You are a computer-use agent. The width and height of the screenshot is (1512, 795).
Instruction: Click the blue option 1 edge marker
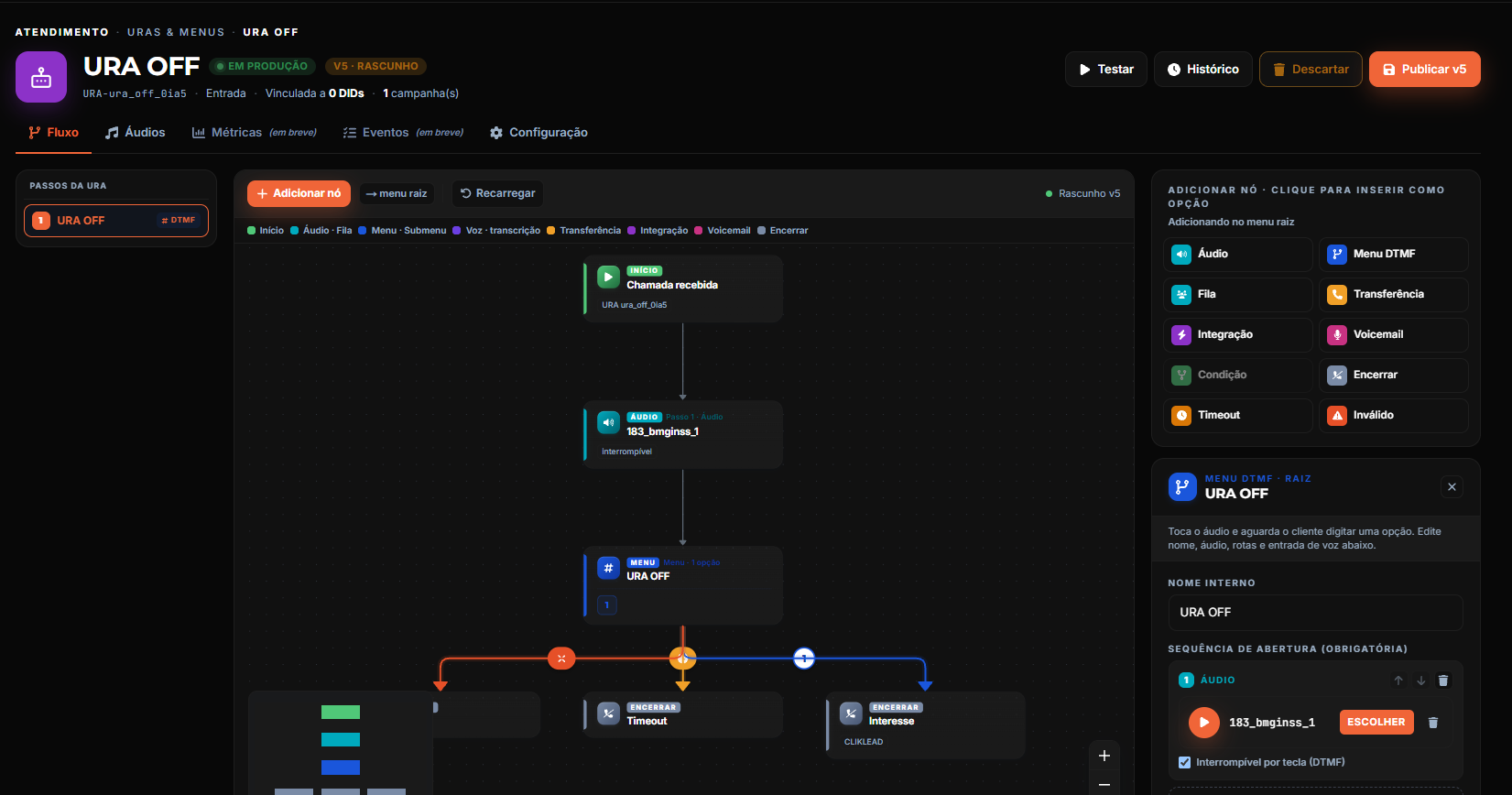pos(804,659)
